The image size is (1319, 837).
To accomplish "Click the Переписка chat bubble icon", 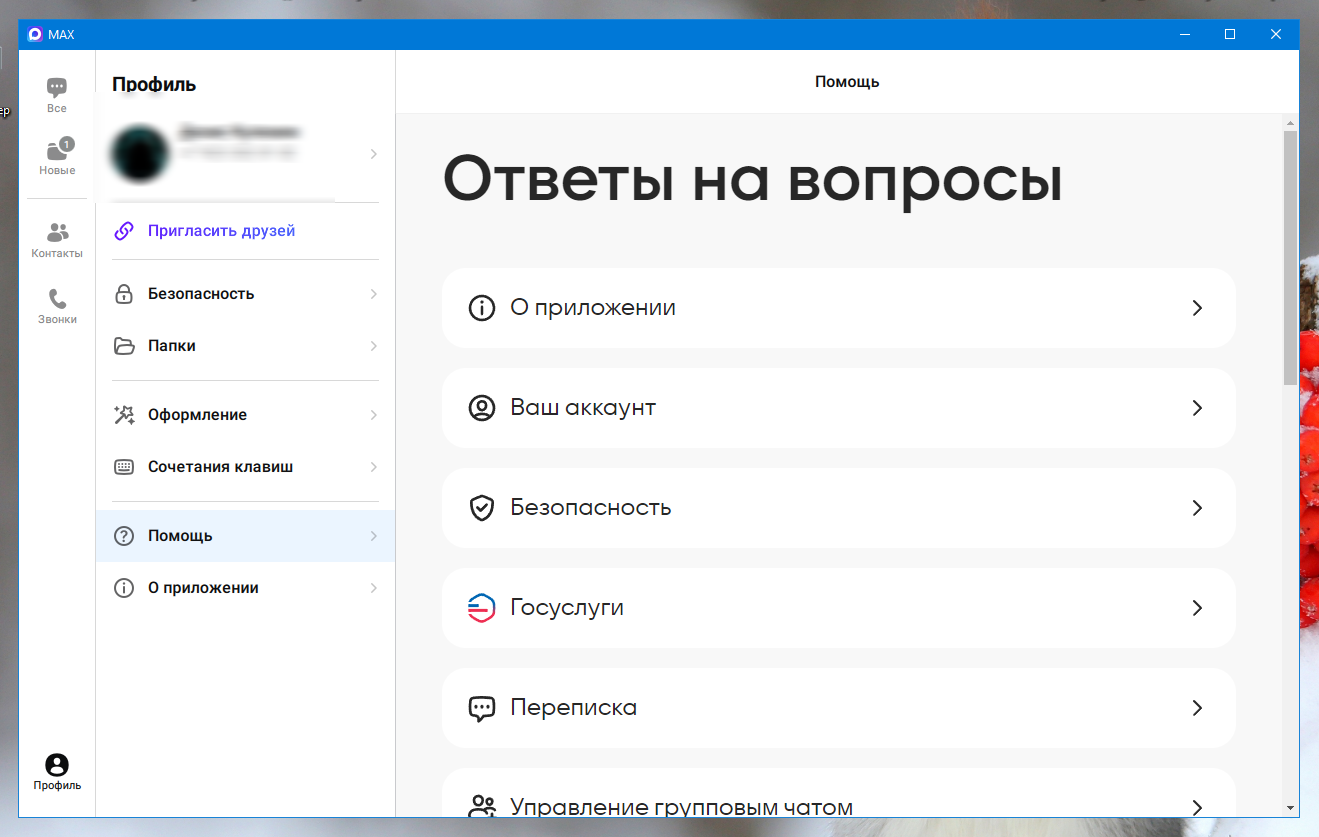I will [x=481, y=708].
